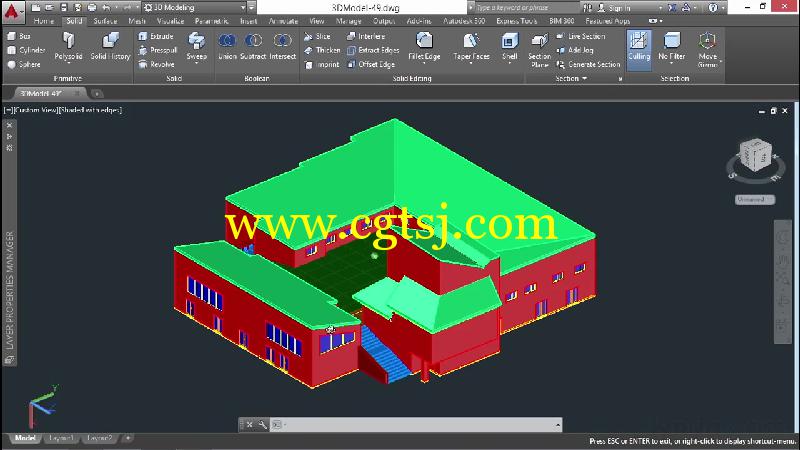800x450 pixels.
Task: Switch to the Layout2 tab
Action: [99, 438]
